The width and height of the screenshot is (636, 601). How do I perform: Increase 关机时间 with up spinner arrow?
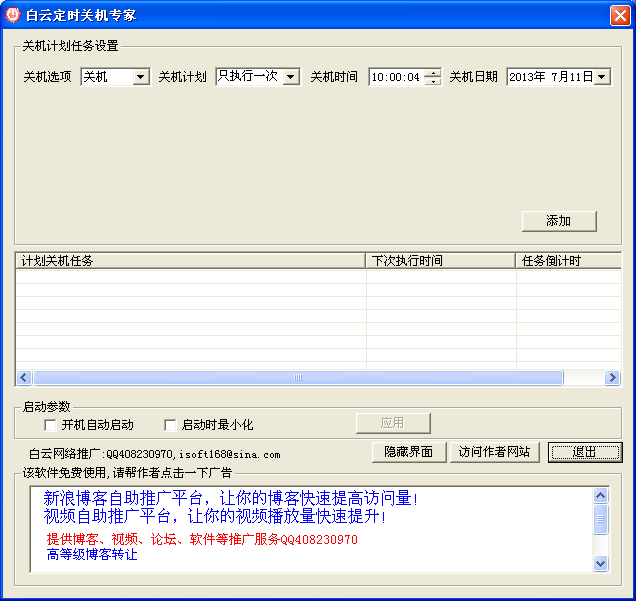pos(432,72)
